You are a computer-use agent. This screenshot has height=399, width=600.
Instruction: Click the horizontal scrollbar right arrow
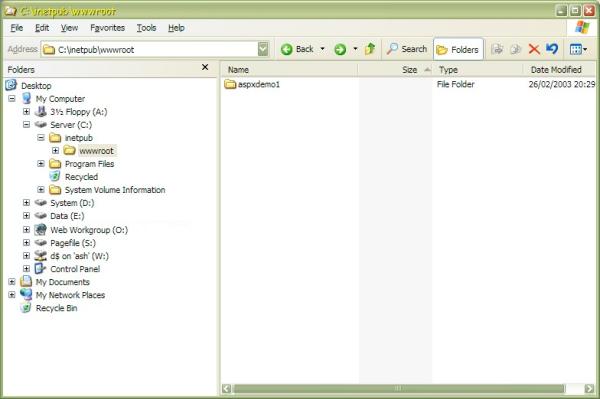pyautogui.click(x=589, y=389)
